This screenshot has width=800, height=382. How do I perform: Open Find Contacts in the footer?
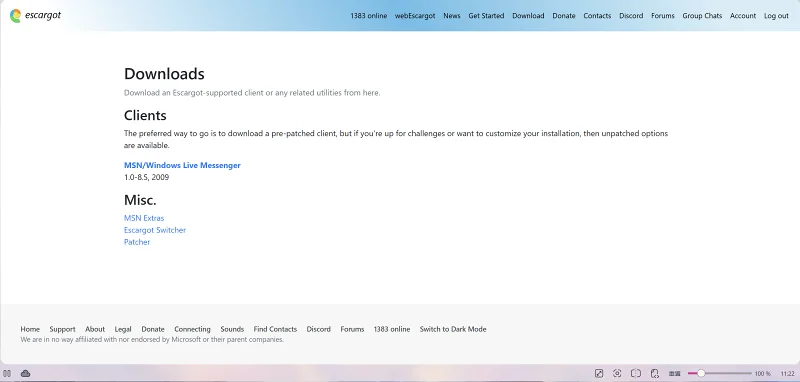coord(275,329)
